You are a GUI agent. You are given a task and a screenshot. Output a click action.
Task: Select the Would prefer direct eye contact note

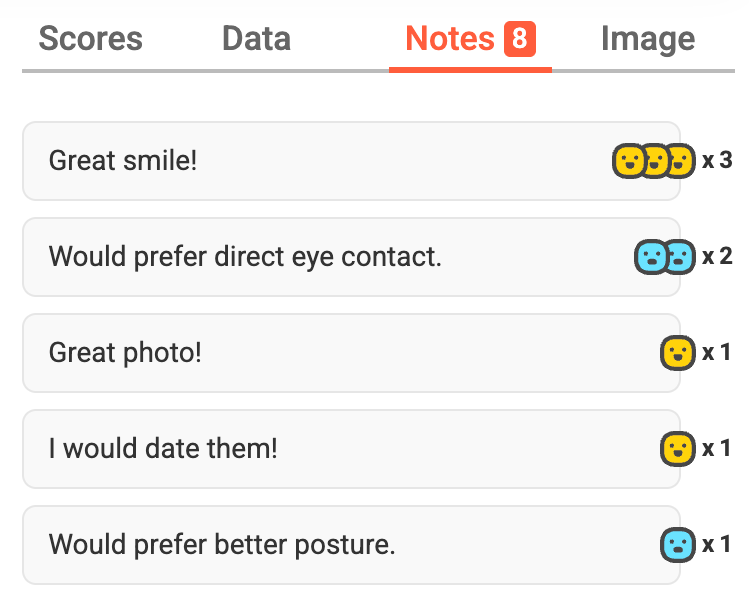click(x=352, y=257)
